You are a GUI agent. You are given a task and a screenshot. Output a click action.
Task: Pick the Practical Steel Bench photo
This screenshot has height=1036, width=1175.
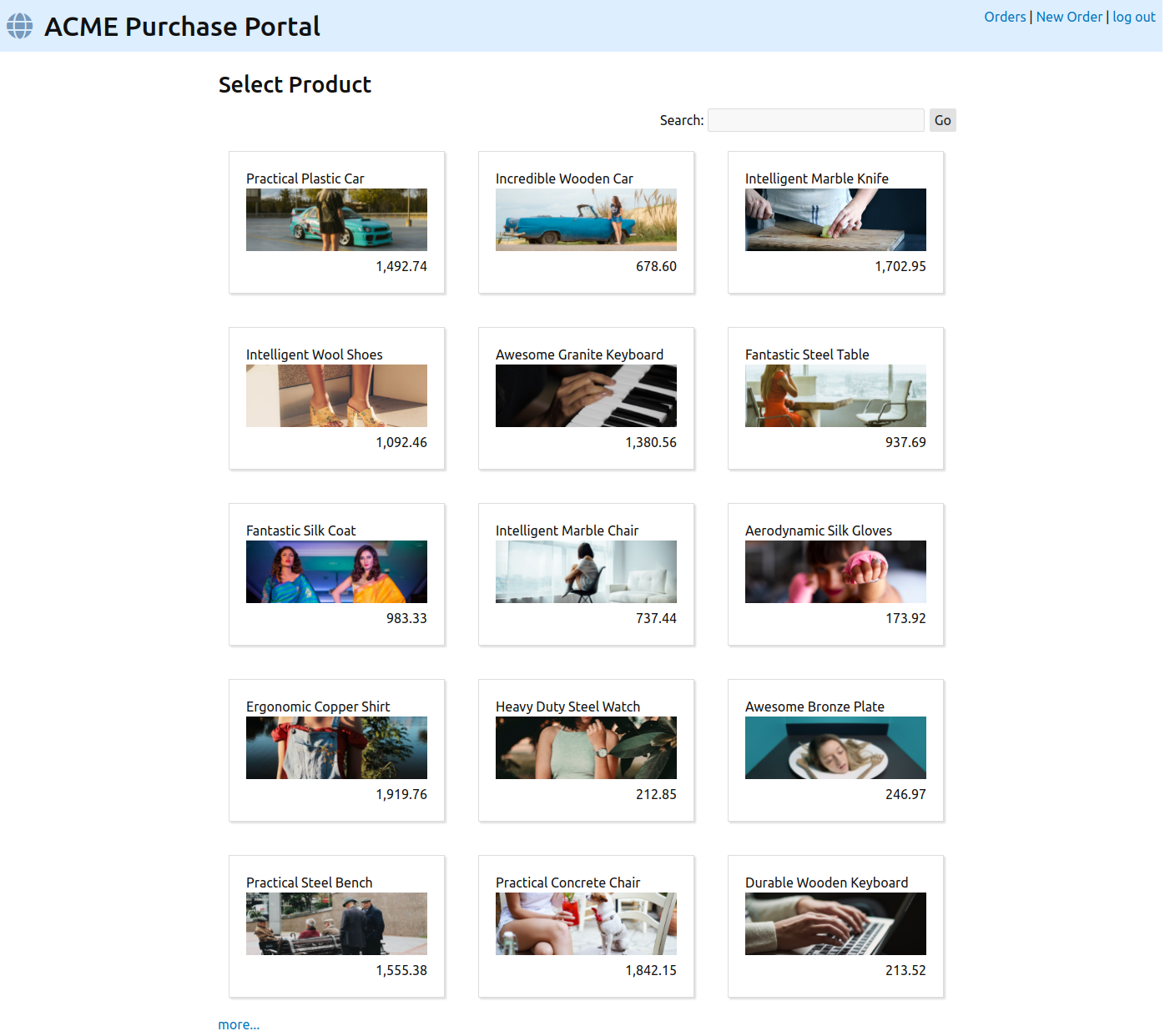(x=336, y=923)
